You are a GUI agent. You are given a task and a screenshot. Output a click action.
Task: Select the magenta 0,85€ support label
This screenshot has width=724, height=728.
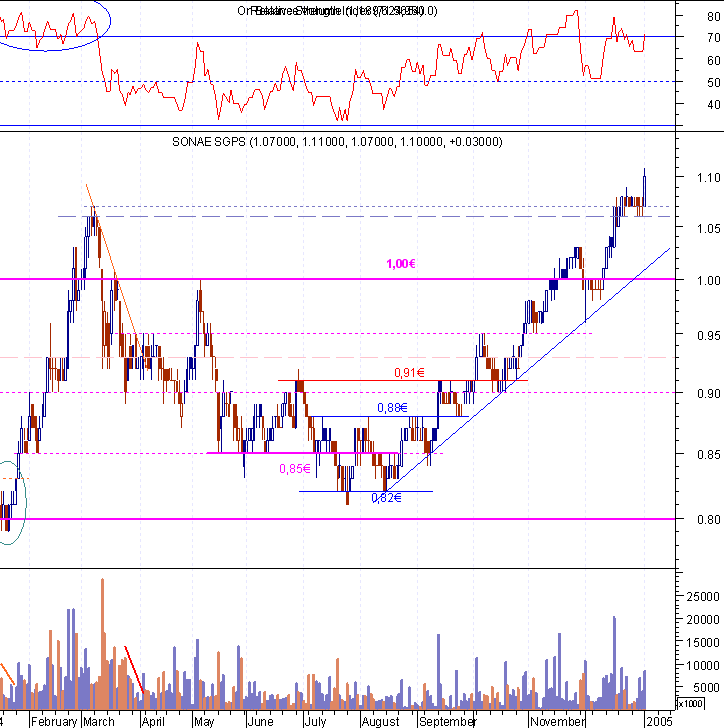[x=295, y=469]
